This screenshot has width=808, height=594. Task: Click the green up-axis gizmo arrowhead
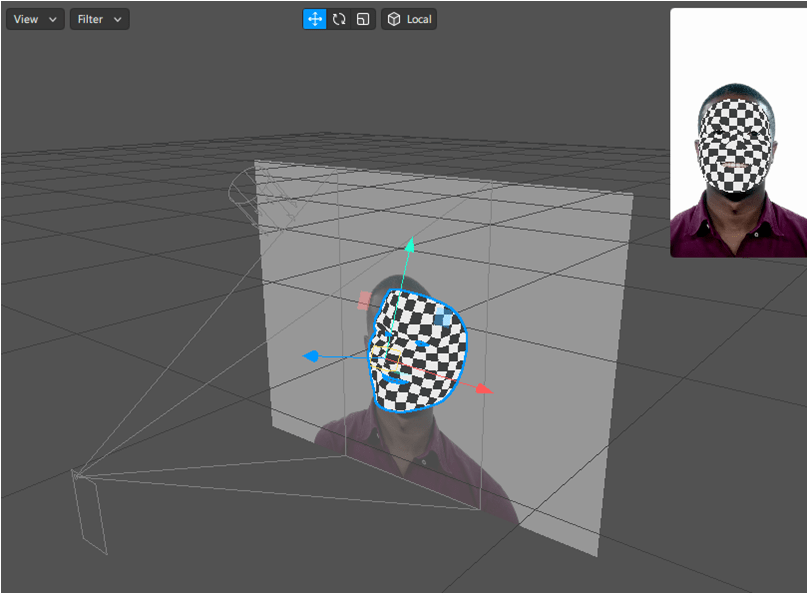coord(409,244)
